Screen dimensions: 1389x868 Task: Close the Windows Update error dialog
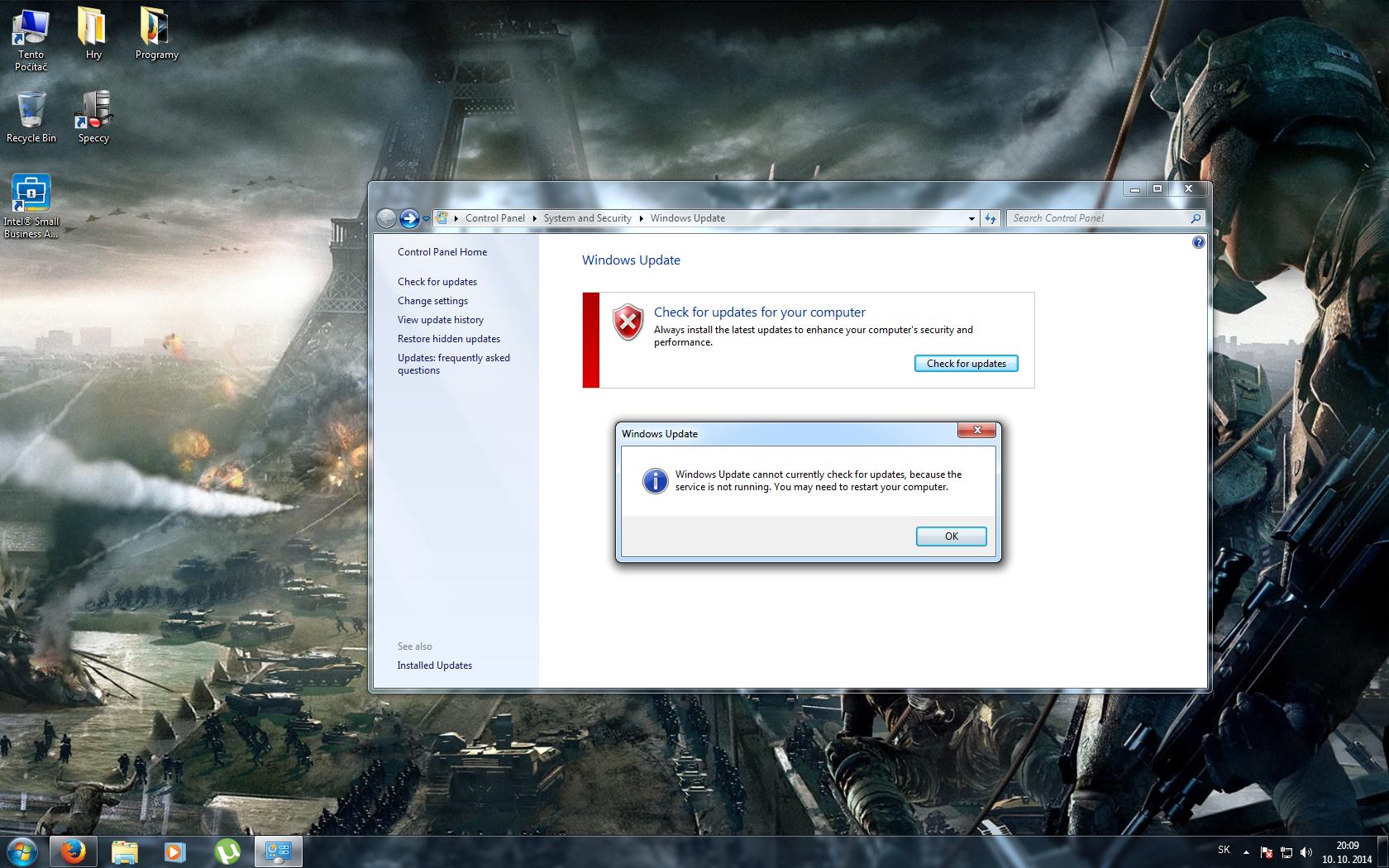click(x=977, y=430)
